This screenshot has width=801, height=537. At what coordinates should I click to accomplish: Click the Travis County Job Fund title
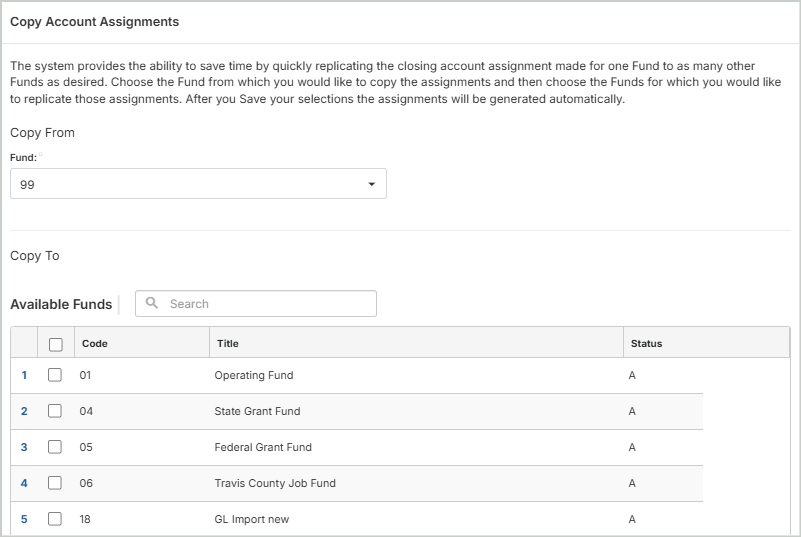point(275,483)
